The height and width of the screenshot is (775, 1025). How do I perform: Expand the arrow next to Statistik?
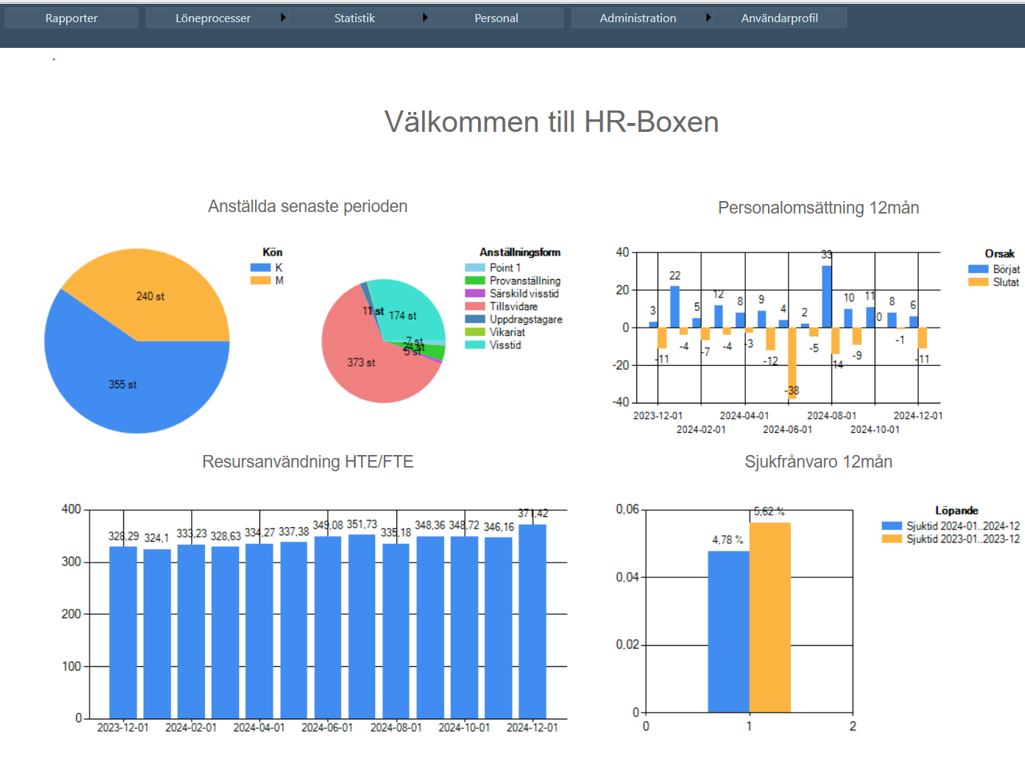coord(425,18)
